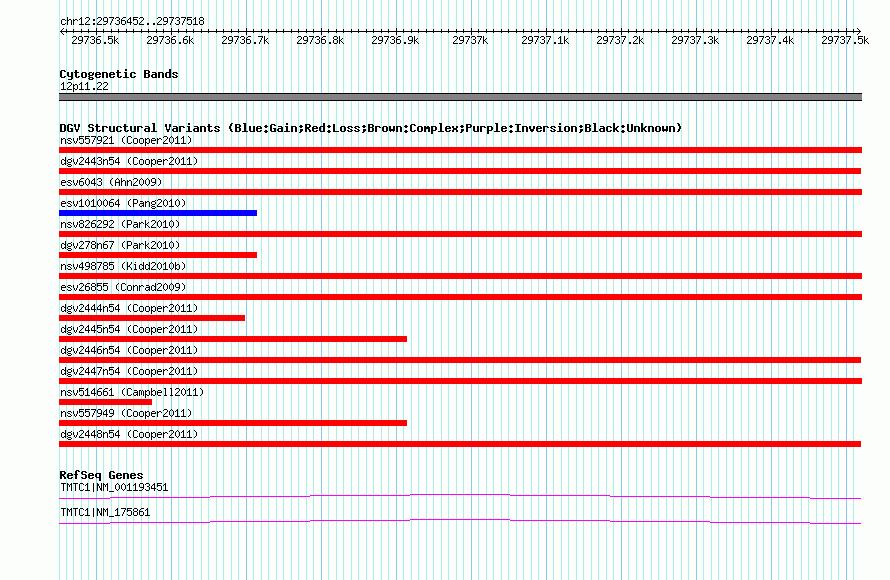The image size is (890, 580).
Task: Select the chr12:29736452..29737518 region label
Action: pos(132,21)
